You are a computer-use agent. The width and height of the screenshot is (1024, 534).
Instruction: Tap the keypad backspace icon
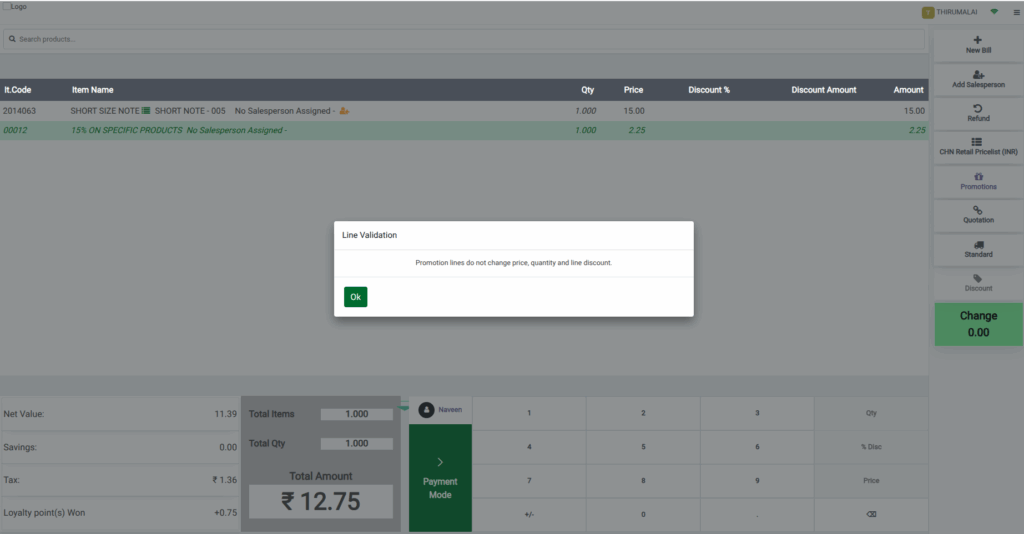pos(871,514)
